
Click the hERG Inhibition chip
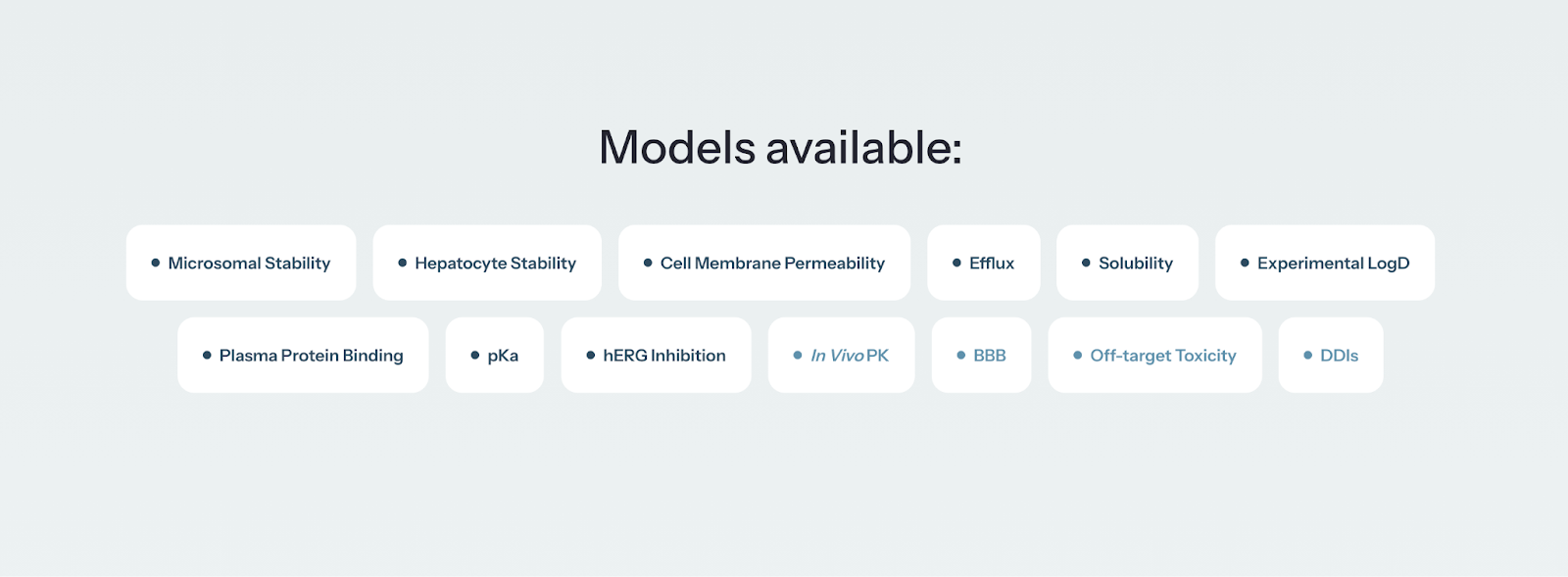point(657,355)
